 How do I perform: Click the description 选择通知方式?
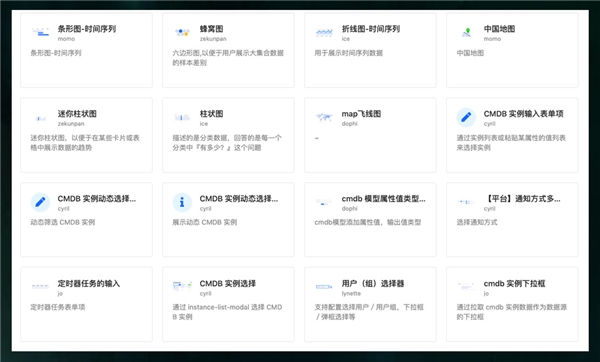tap(477, 222)
